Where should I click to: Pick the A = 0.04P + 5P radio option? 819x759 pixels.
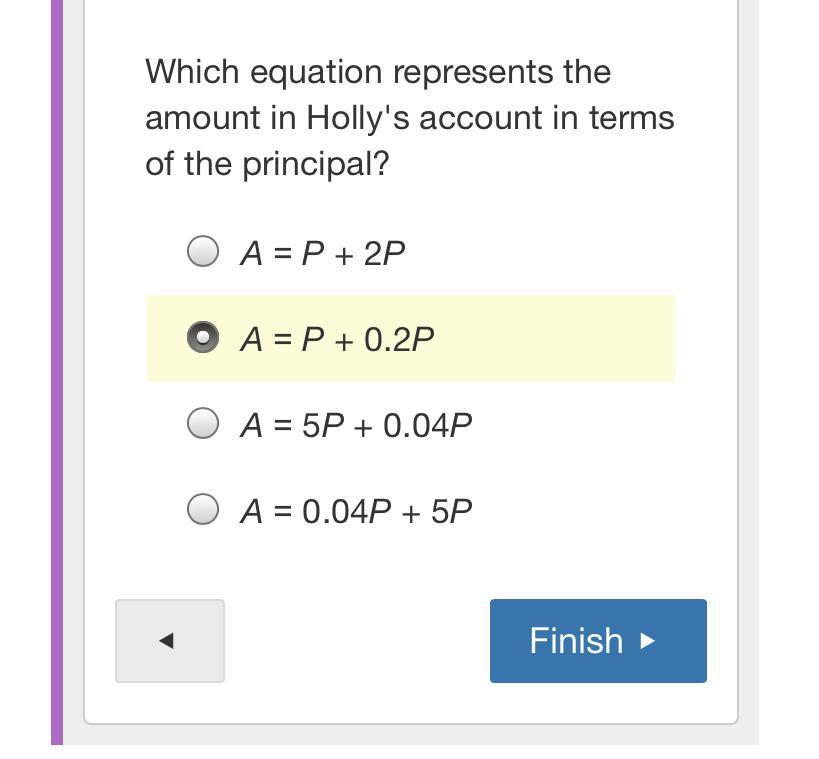click(203, 510)
